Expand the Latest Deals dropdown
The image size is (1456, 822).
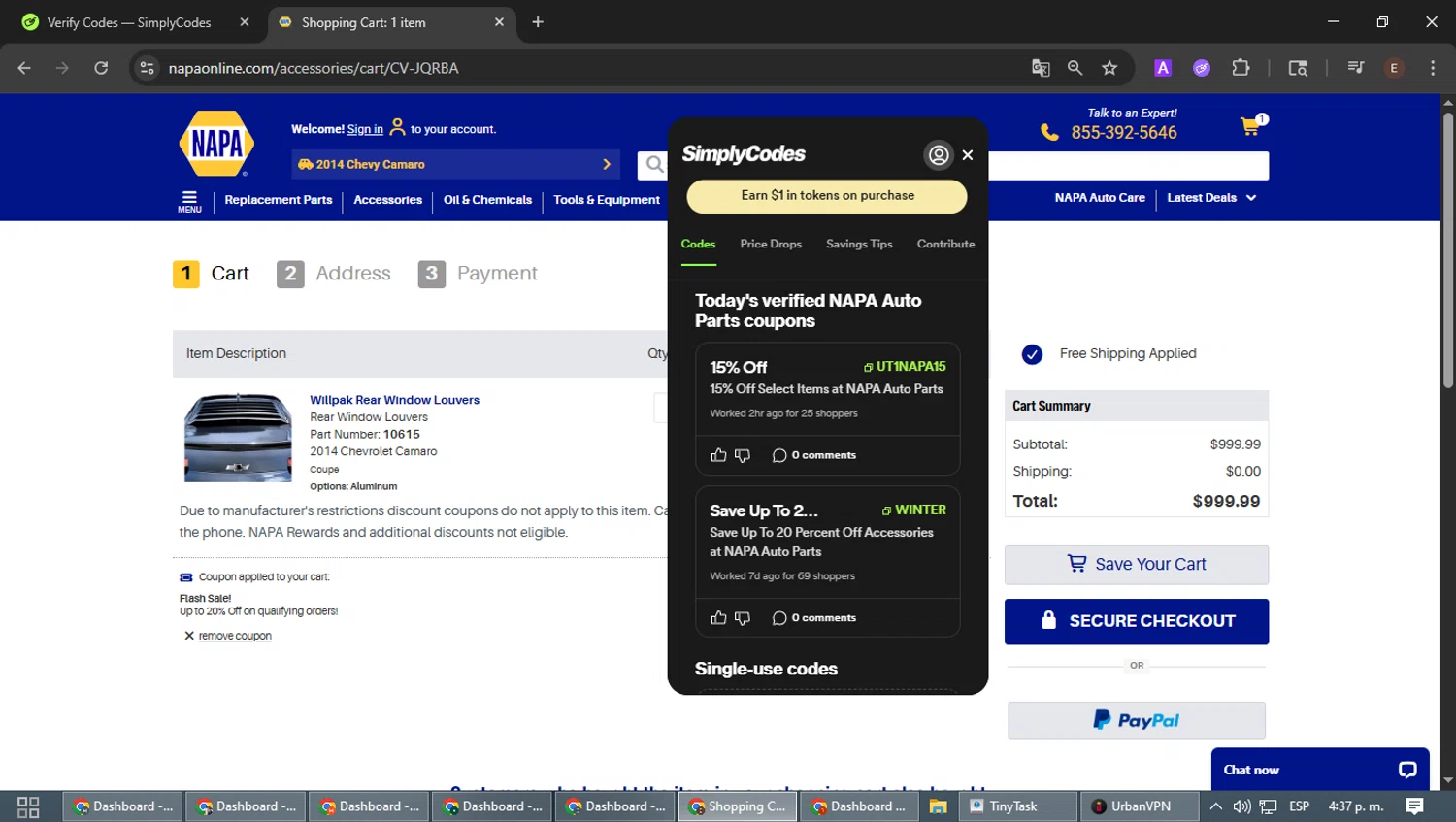click(x=1211, y=198)
